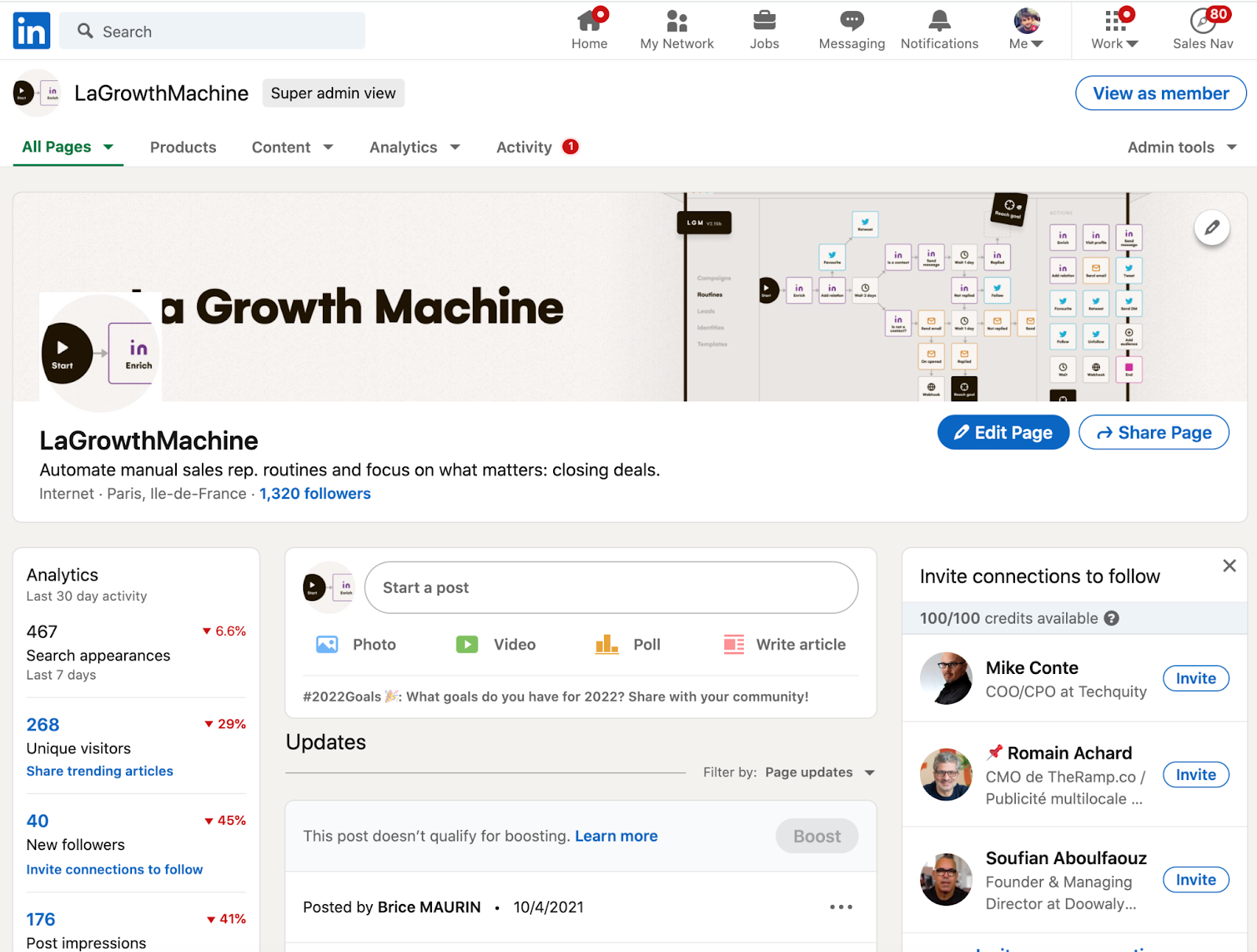The image size is (1257, 952).
Task: Expand the All Pages dropdown
Action: click(x=68, y=147)
